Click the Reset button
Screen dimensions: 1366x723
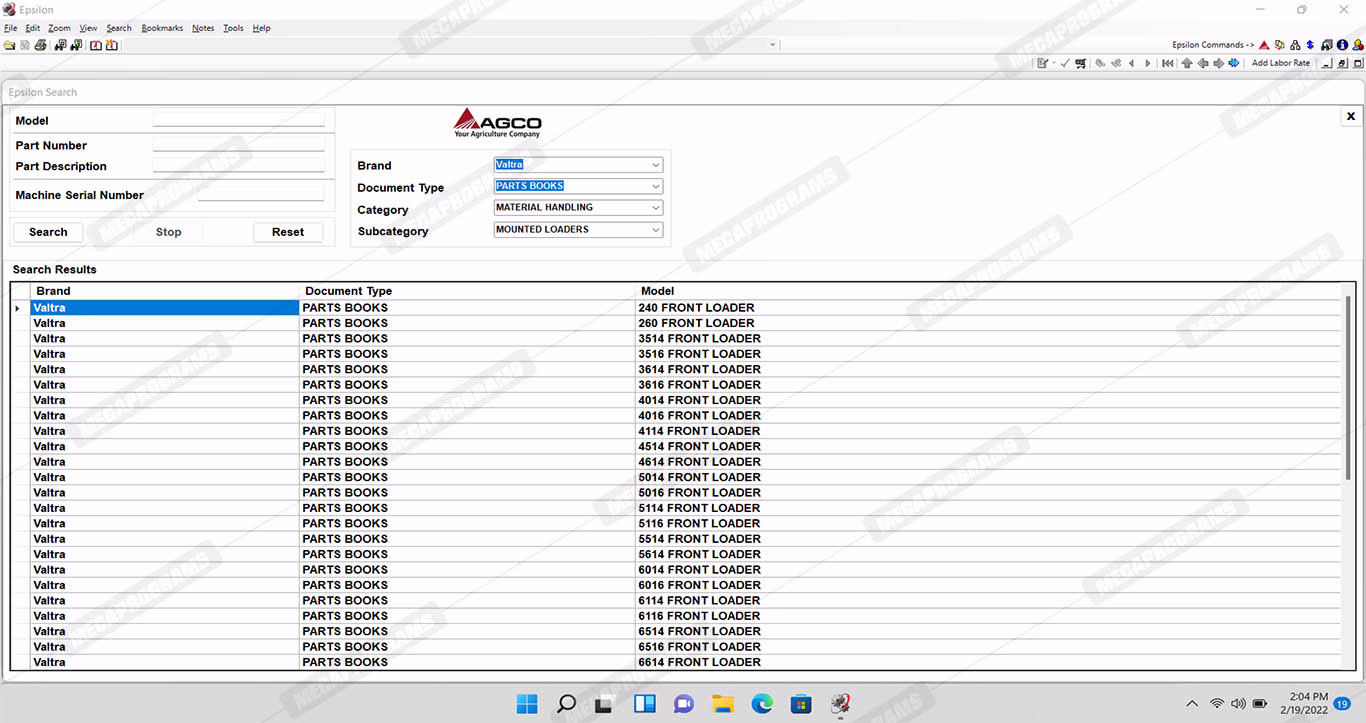click(x=288, y=232)
